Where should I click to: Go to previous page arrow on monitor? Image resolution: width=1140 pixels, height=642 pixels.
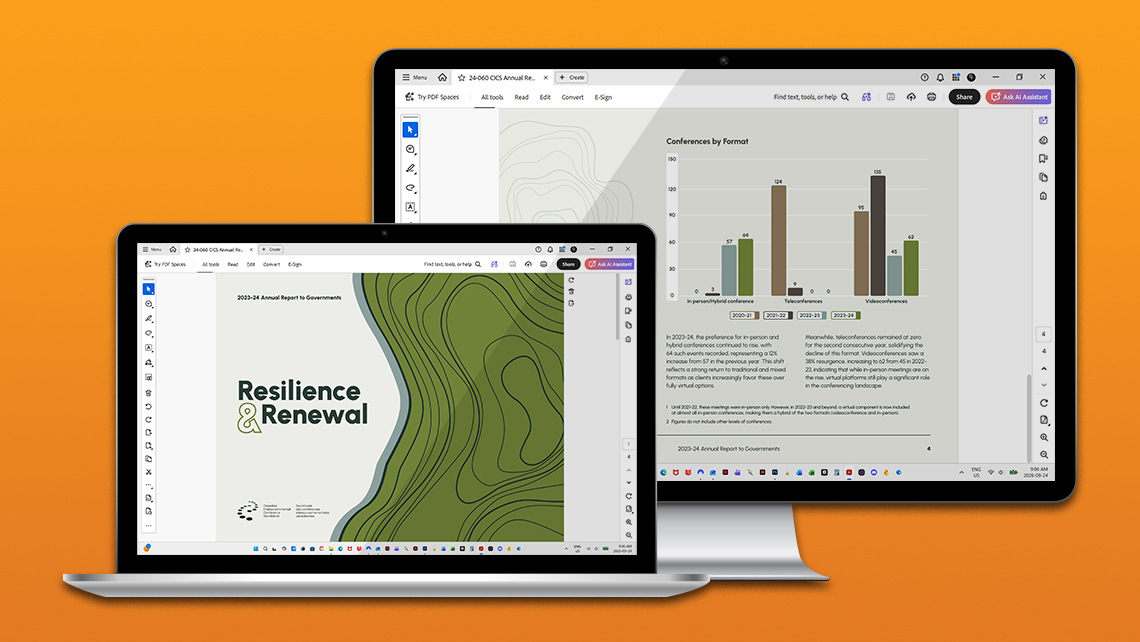[1044, 369]
